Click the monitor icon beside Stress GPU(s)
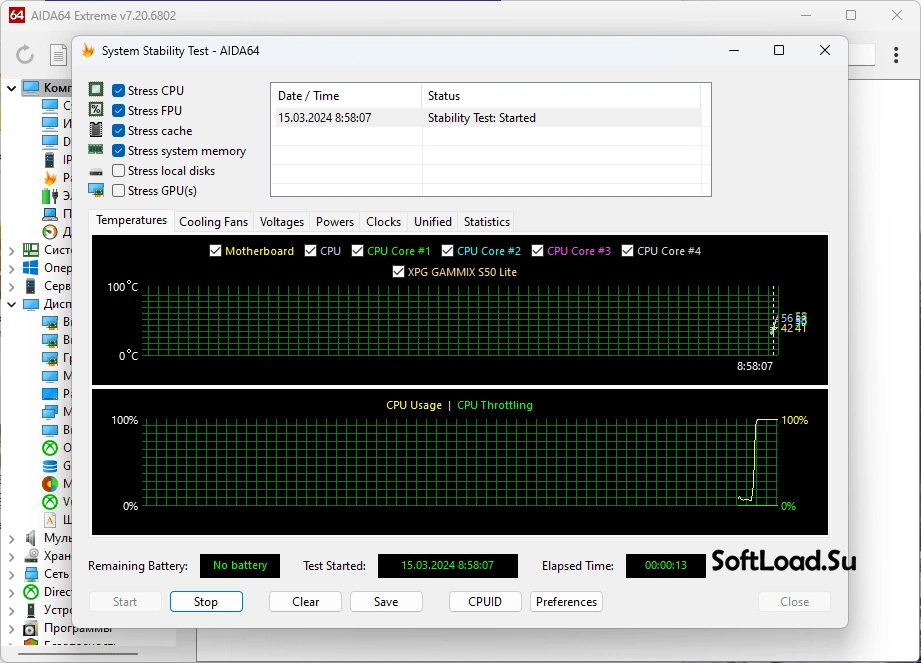Screen dimensions: 921x663 pyautogui.click(x=96, y=190)
